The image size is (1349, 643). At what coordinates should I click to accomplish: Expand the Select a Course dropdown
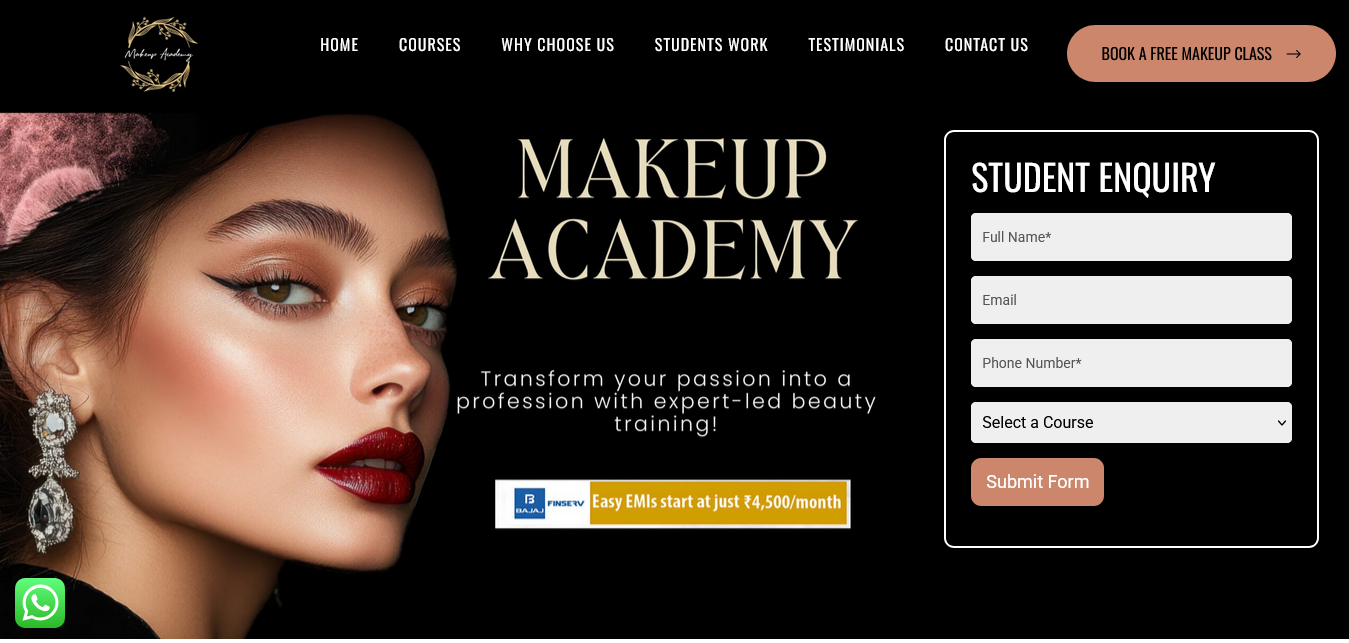click(x=1131, y=422)
